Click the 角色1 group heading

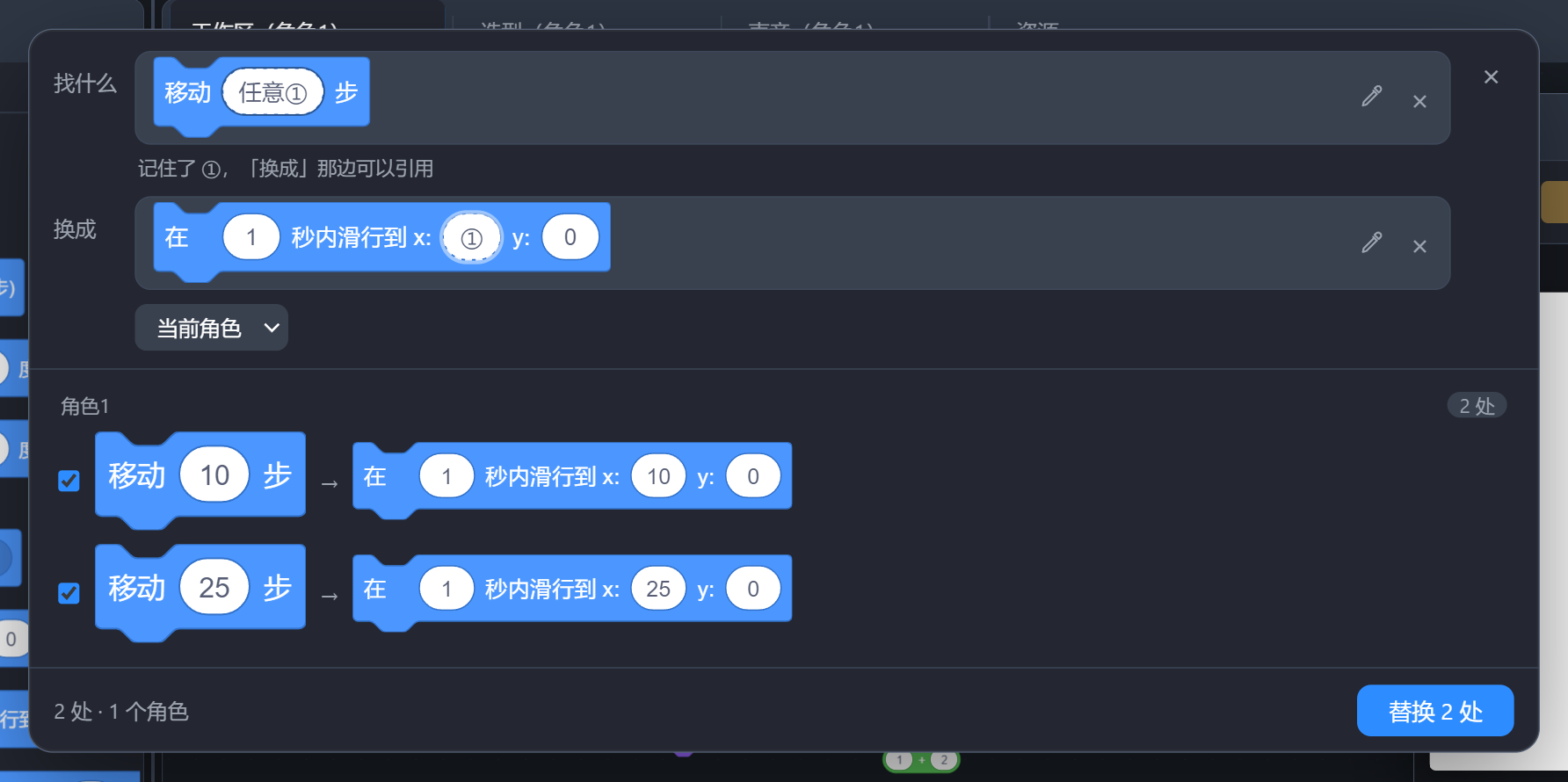(85, 406)
